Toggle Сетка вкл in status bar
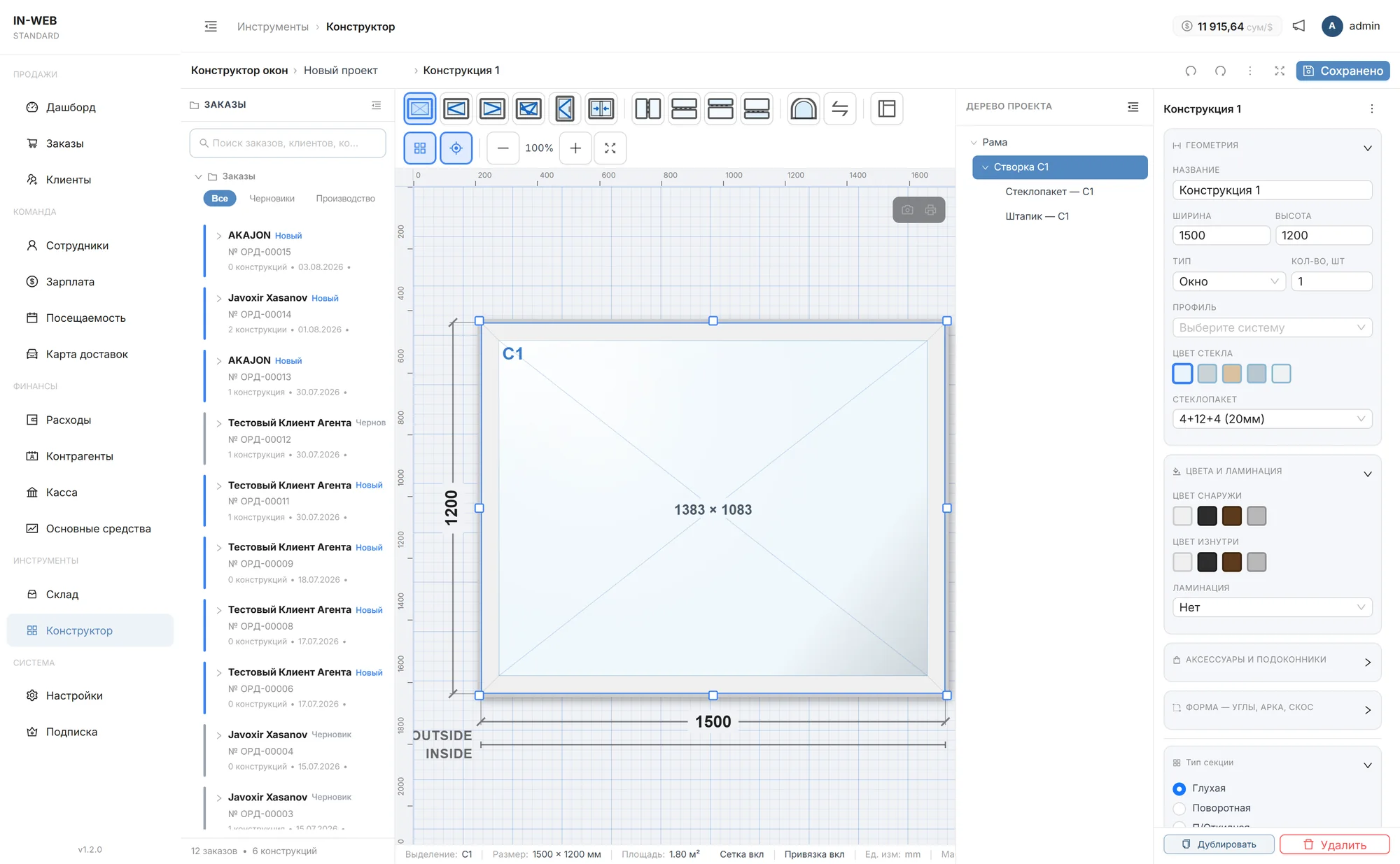 (741, 854)
